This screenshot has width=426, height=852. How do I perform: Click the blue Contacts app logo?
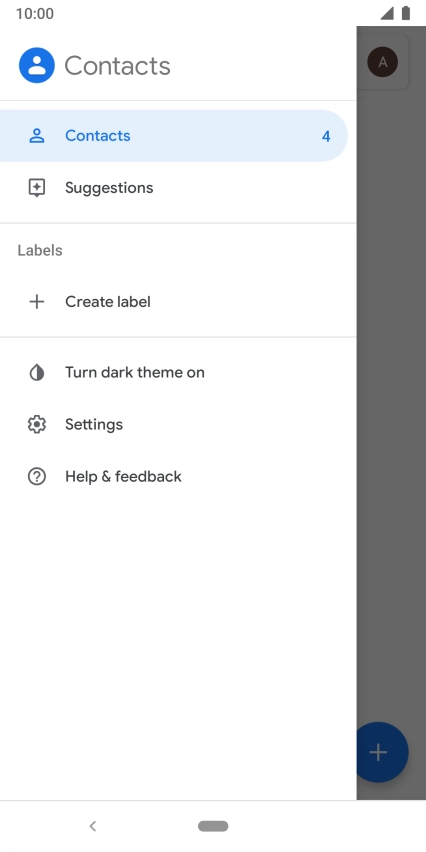pos(37,65)
